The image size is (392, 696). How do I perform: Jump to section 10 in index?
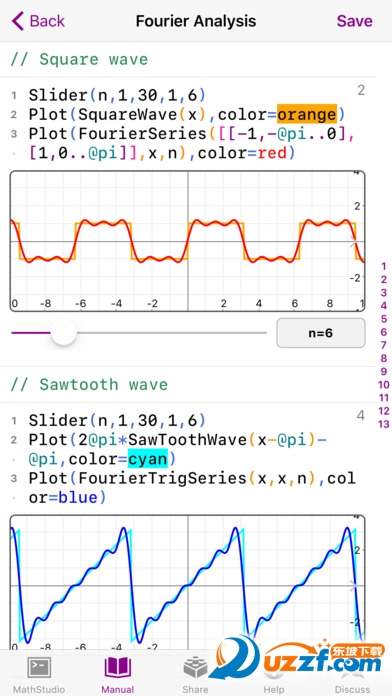click(384, 385)
